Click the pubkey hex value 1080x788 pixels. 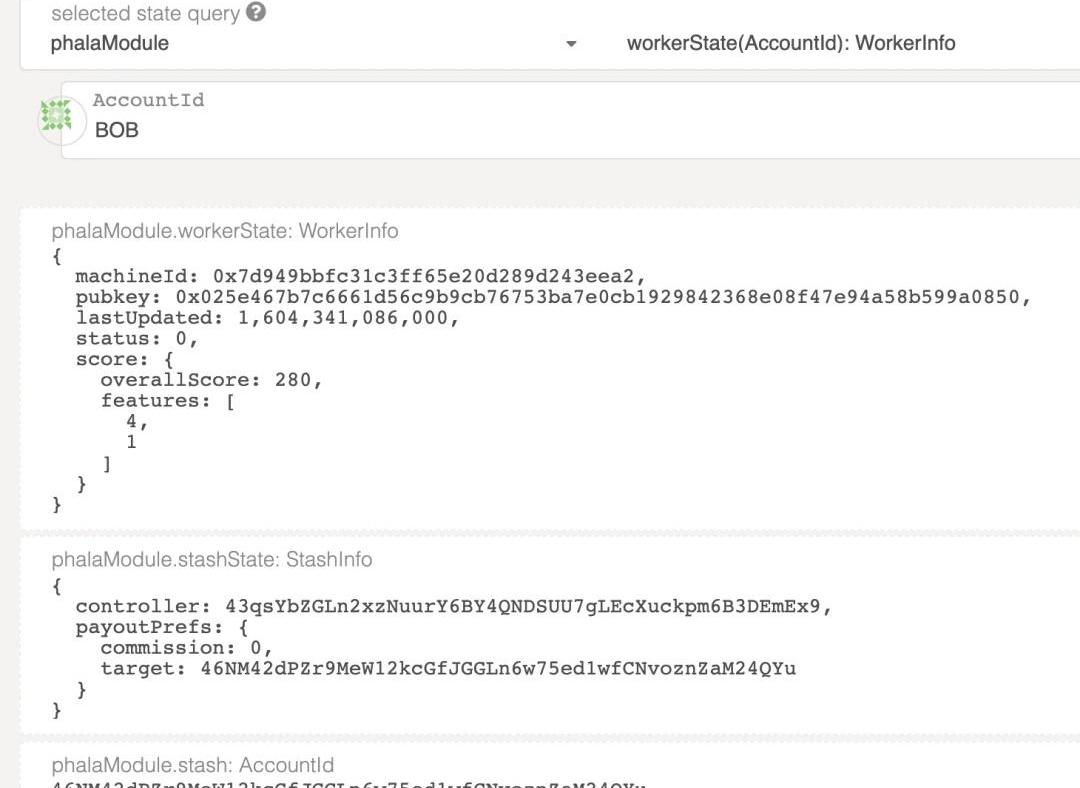point(602,297)
